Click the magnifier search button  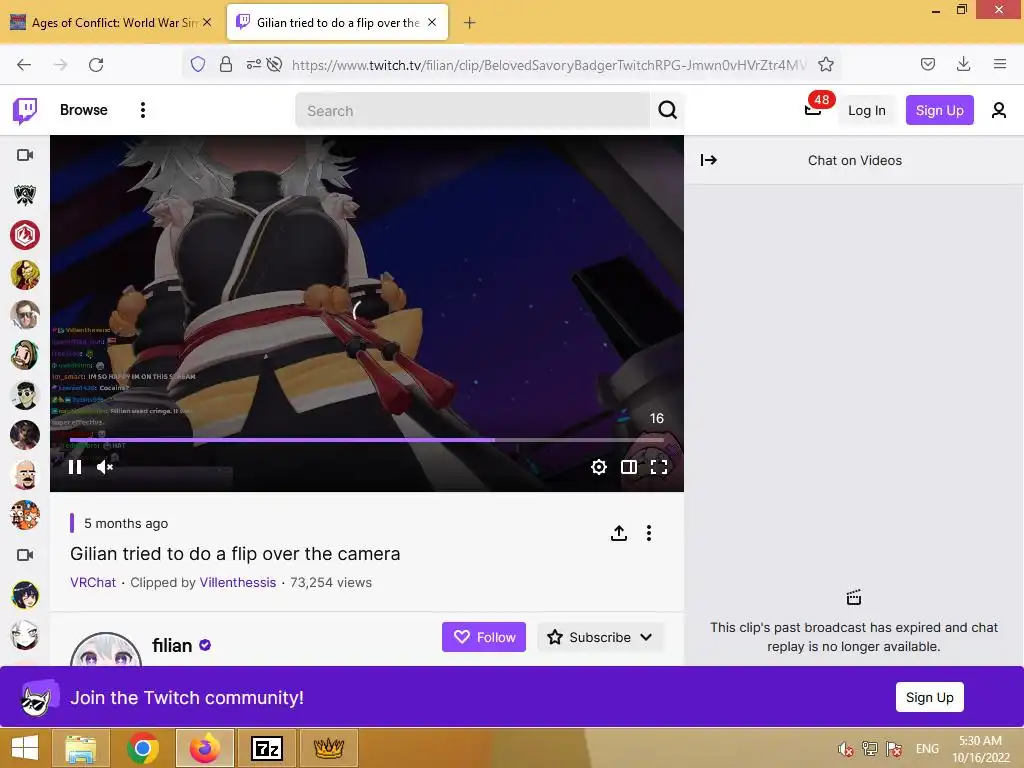click(667, 110)
